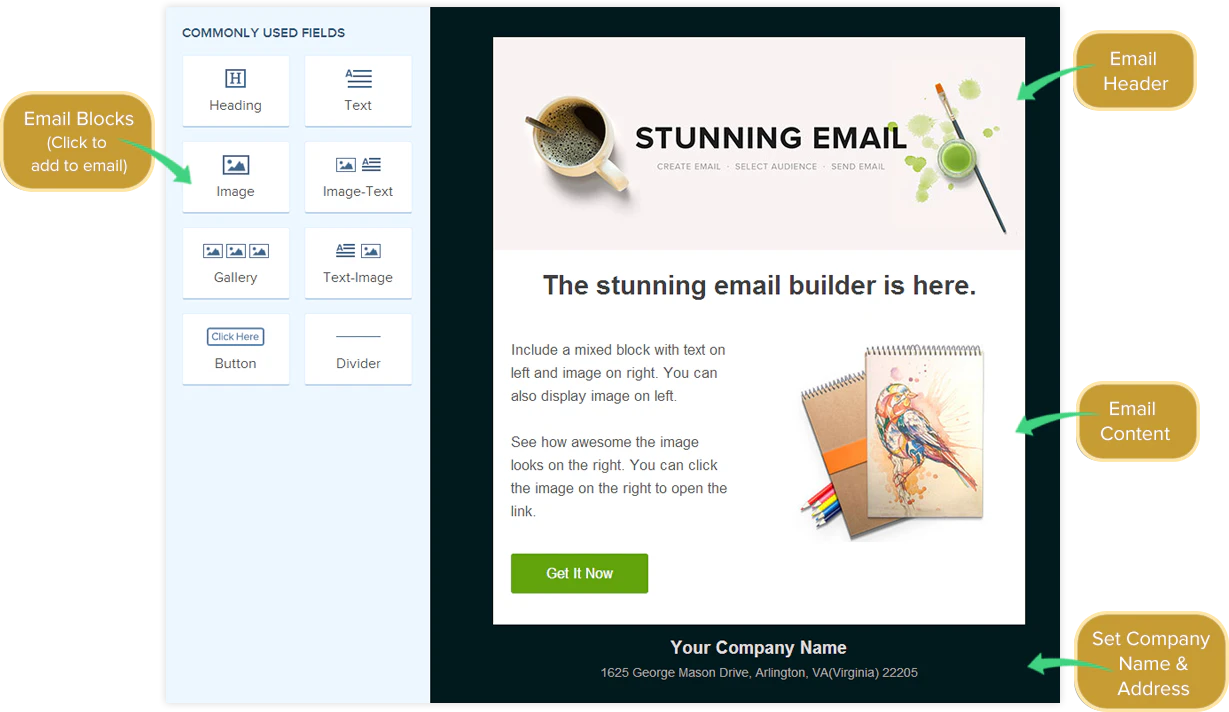The image size is (1229, 712).
Task: Add a Heading block to the email
Action: (x=236, y=91)
